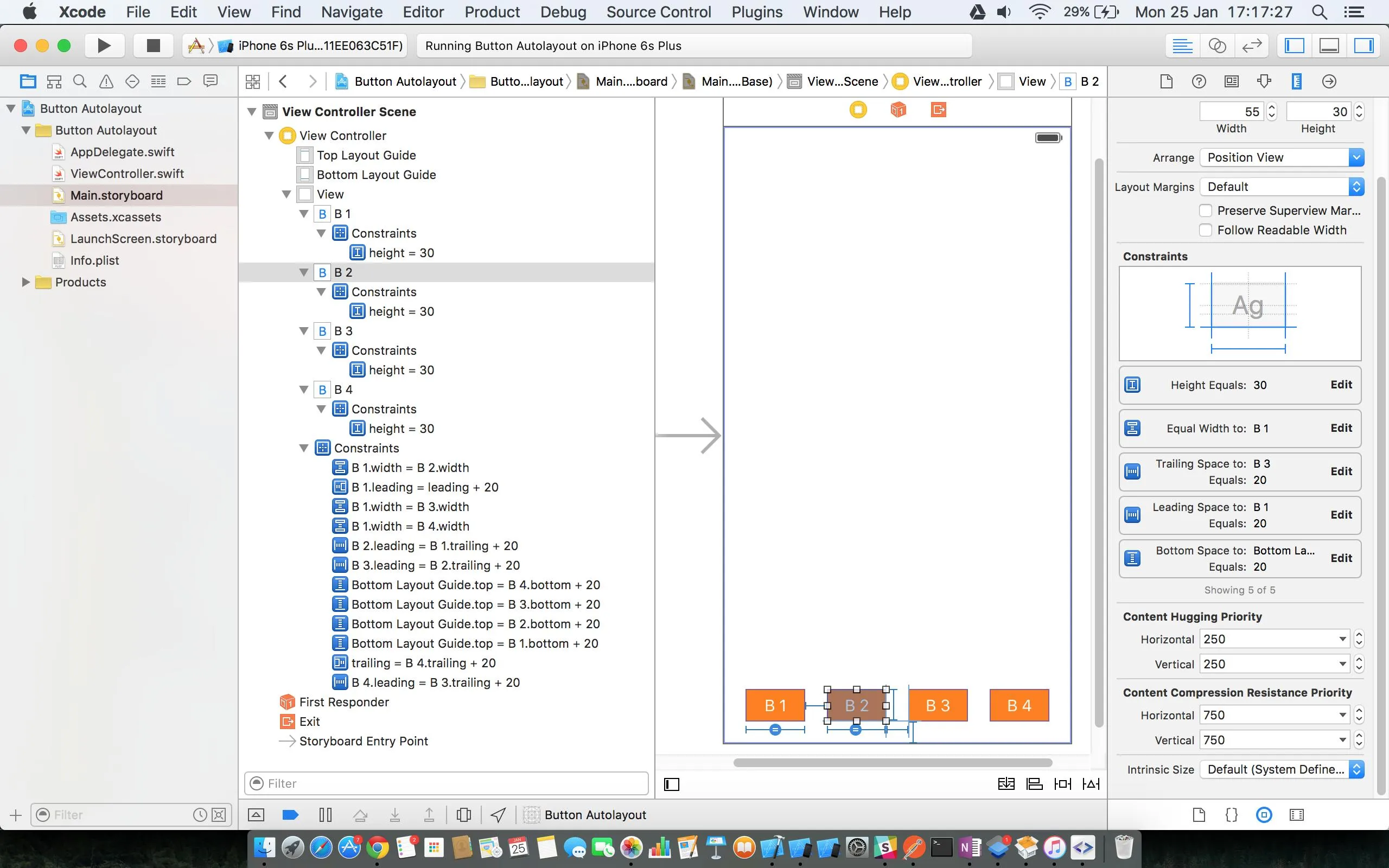
Task: Open Resolve Auto Layout Issues menu
Action: (x=1091, y=783)
